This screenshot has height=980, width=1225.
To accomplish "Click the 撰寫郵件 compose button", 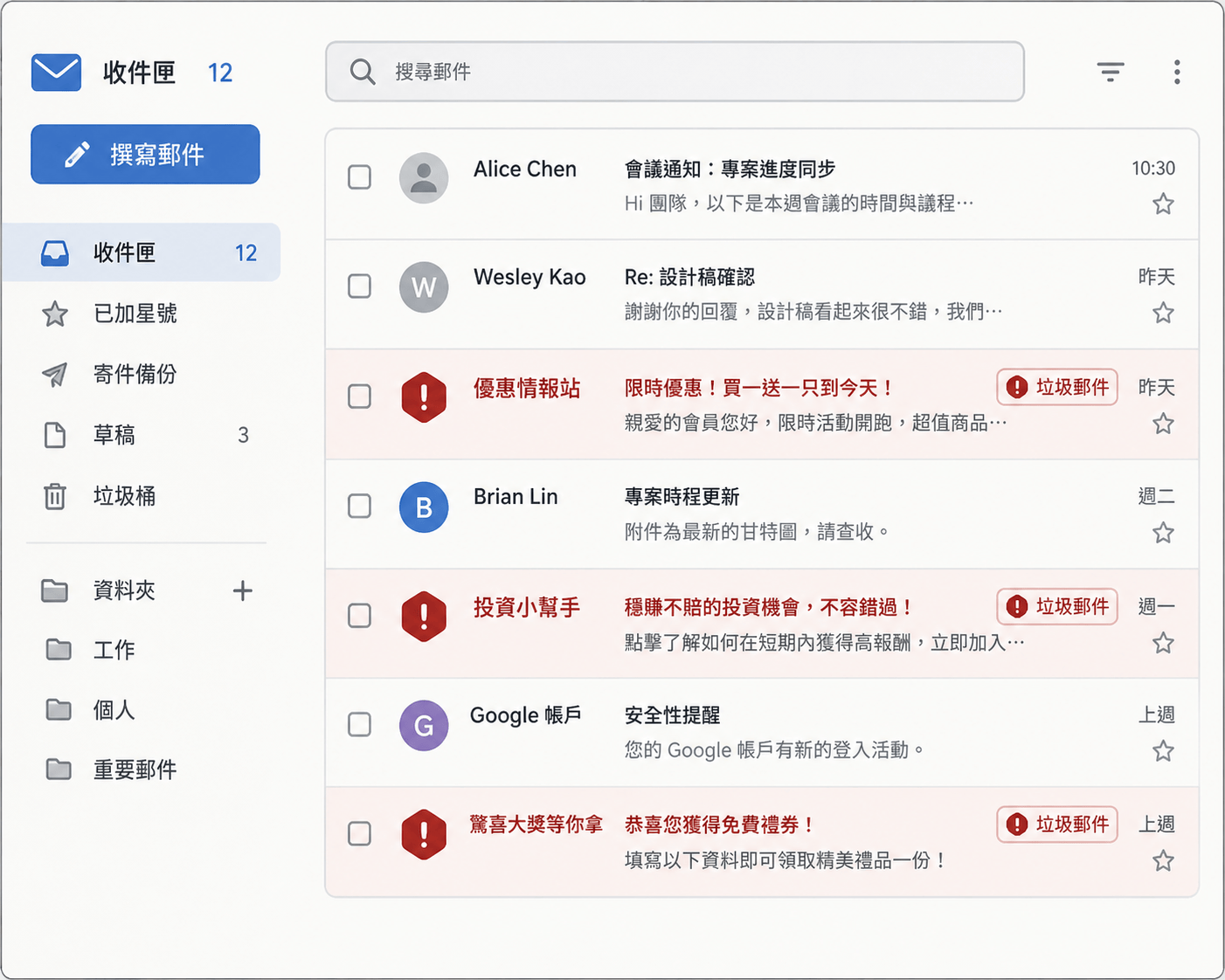I will (145, 155).
